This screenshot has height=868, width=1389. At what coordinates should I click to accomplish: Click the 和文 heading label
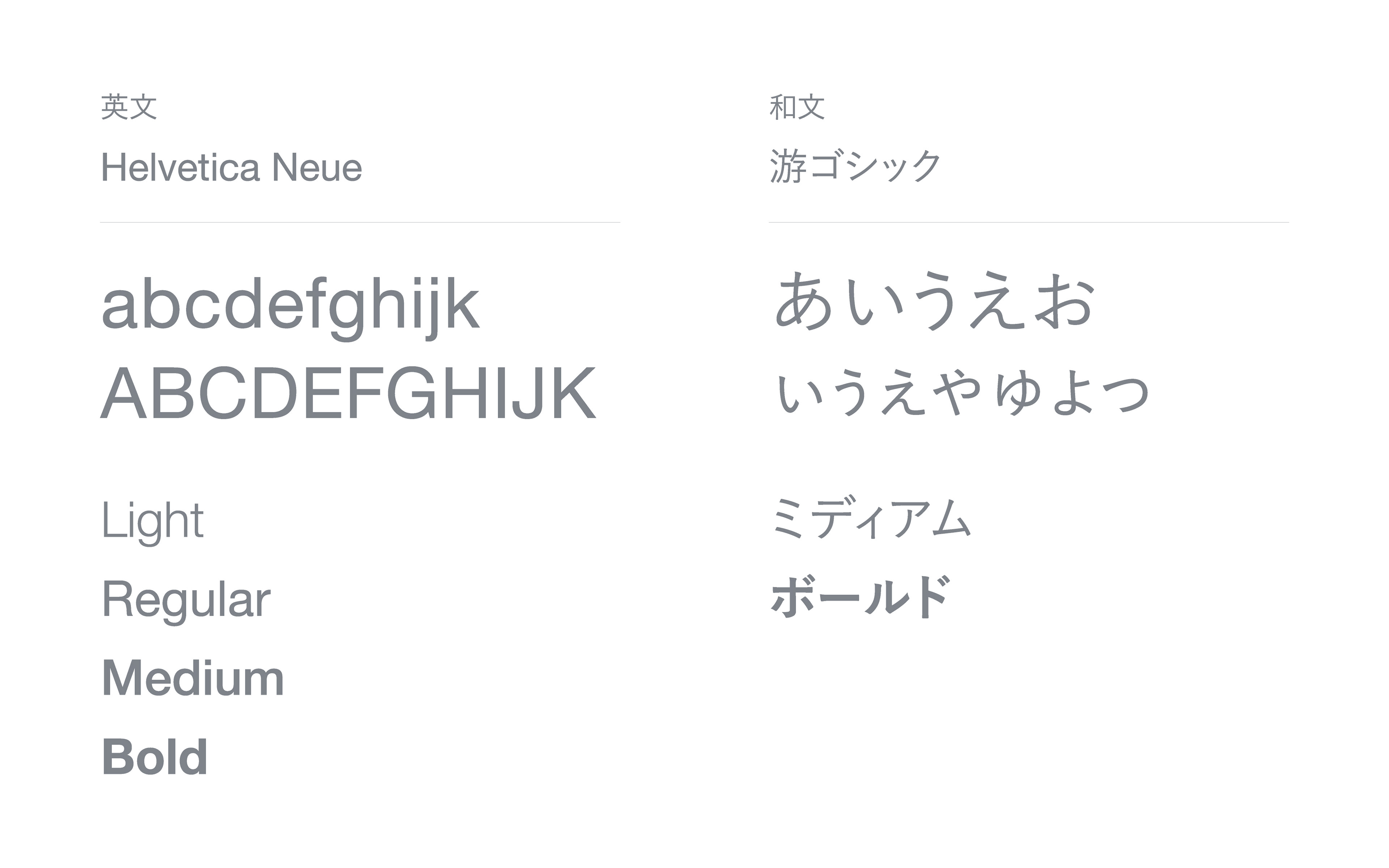tap(797, 107)
